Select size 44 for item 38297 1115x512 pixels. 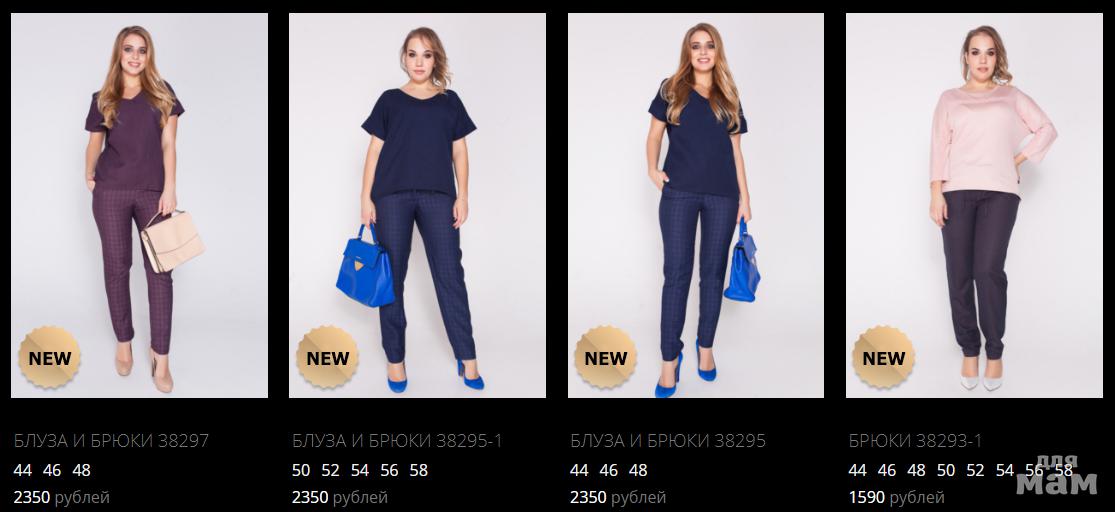pyautogui.click(x=23, y=470)
